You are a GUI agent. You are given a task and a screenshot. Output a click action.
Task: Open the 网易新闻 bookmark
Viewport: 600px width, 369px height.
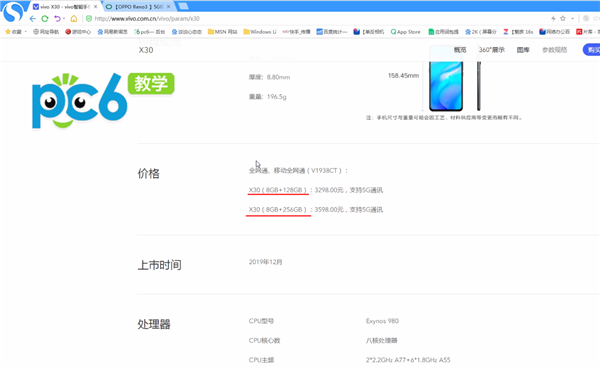112,32
